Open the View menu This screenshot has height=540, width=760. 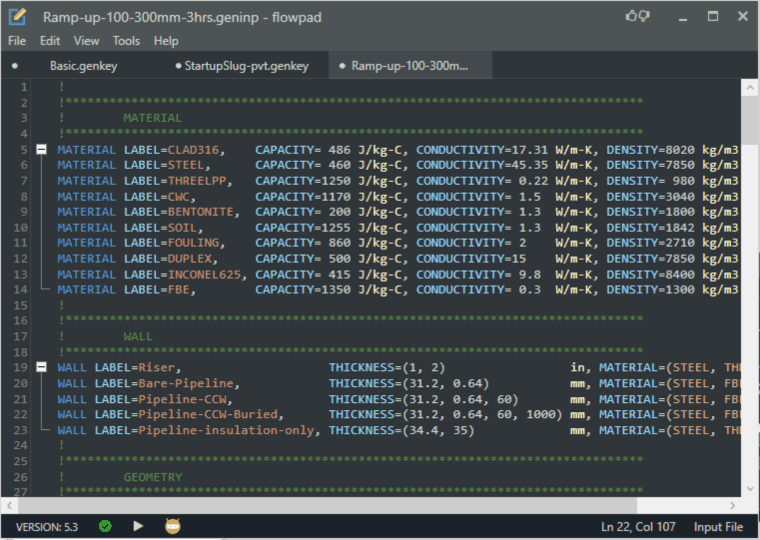pos(86,41)
